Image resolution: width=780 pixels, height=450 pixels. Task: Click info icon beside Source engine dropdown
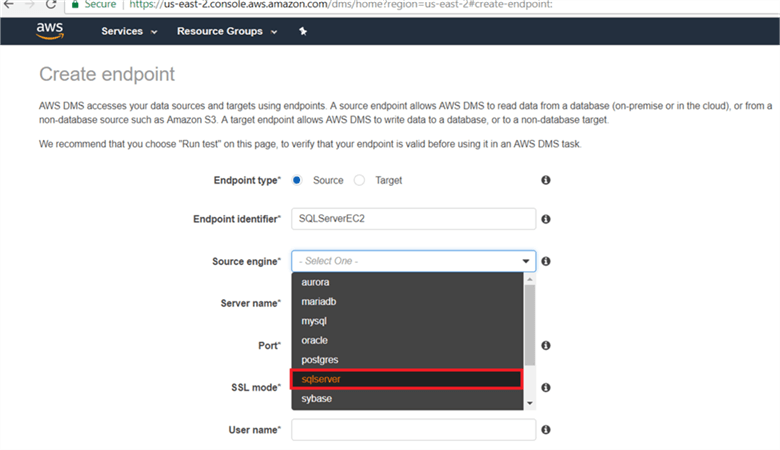[x=546, y=261]
